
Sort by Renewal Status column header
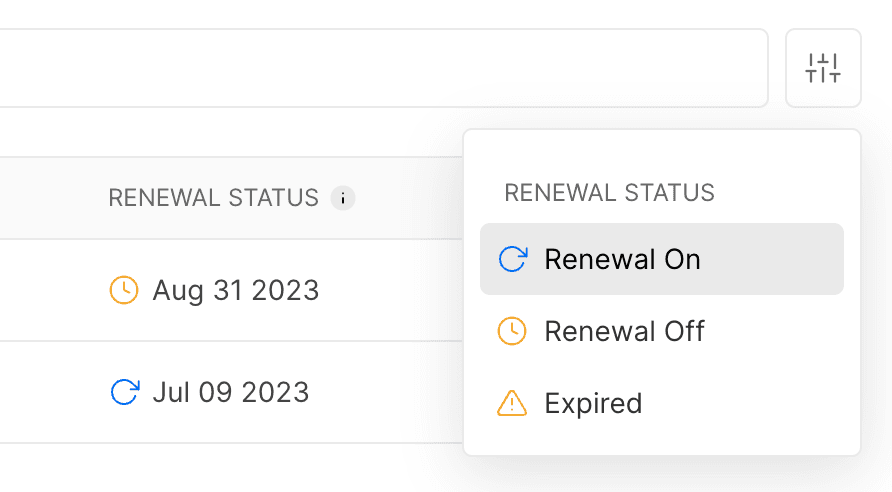(x=213, y=198)
